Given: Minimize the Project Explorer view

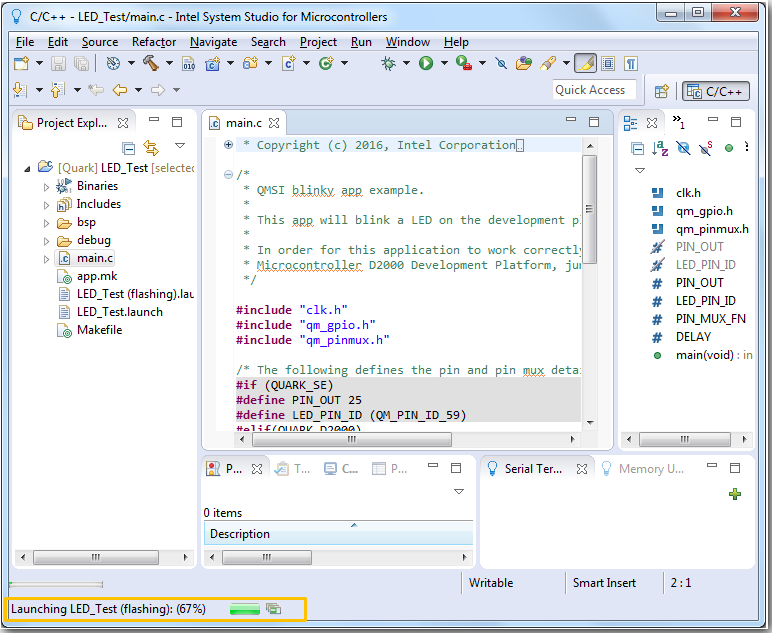Looking at the screenshot, I should coord(154,119).
